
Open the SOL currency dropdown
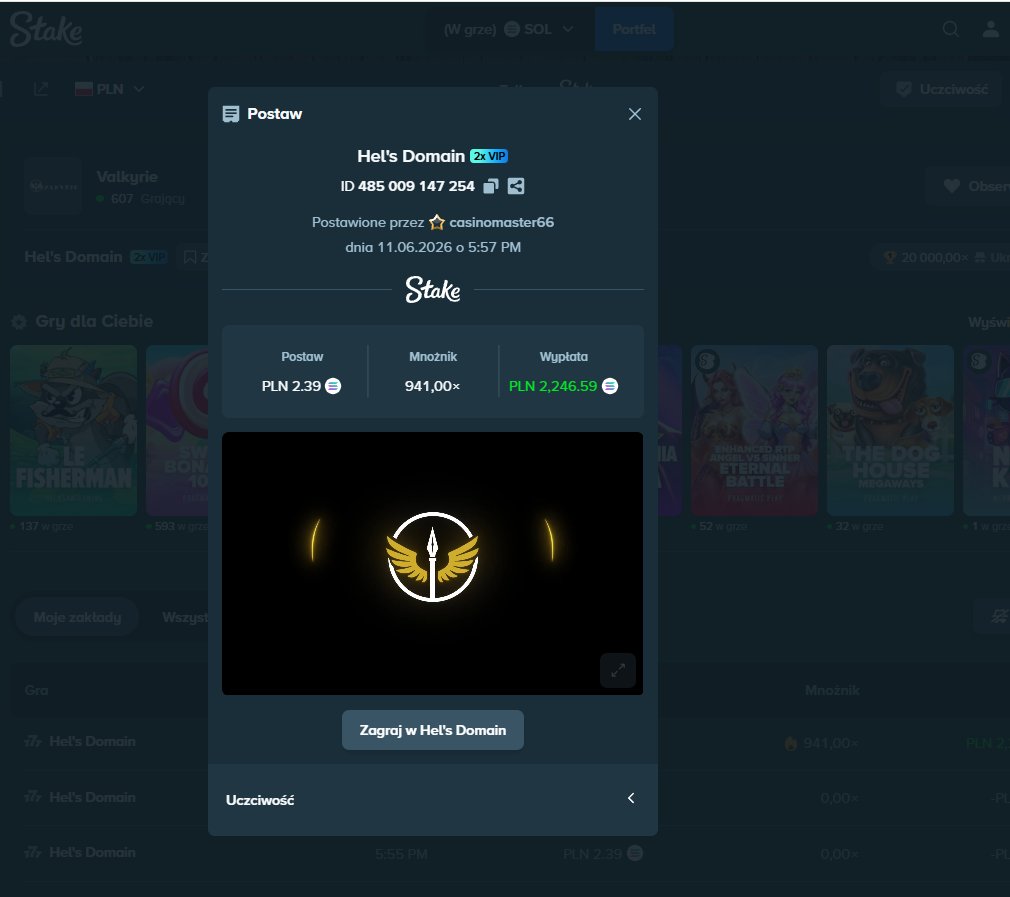[508, 29]
